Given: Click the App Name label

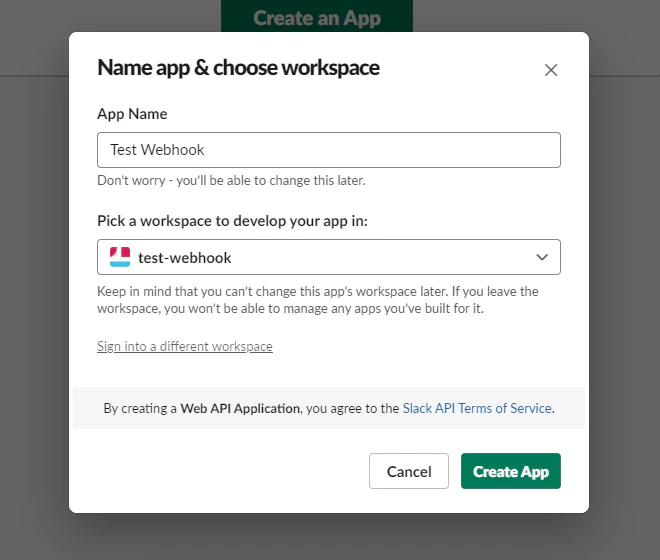Looking at the screenshot, I should (x=132, y=114).
